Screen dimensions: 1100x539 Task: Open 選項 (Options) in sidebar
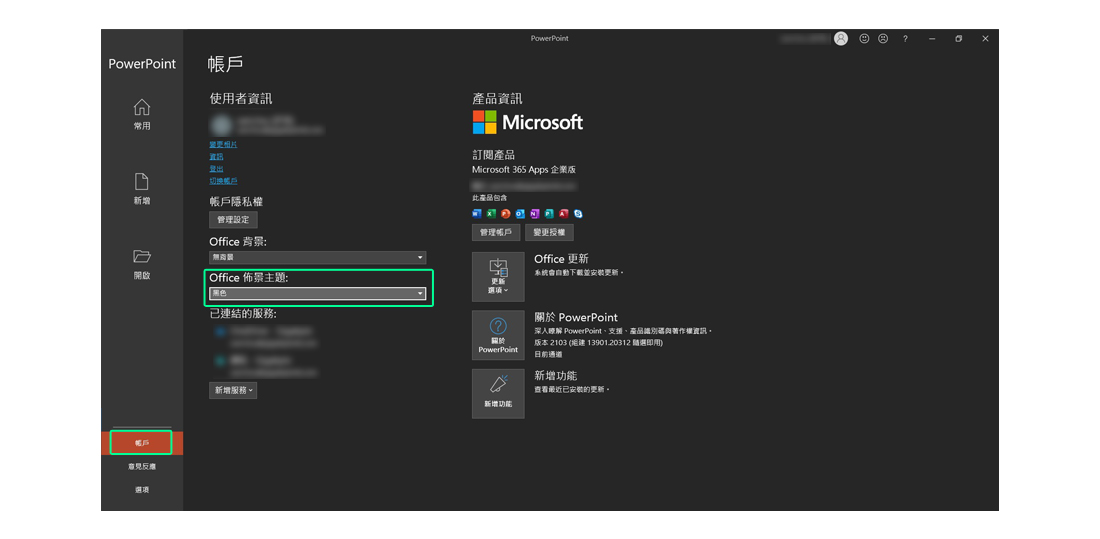(x=142, y=490)
